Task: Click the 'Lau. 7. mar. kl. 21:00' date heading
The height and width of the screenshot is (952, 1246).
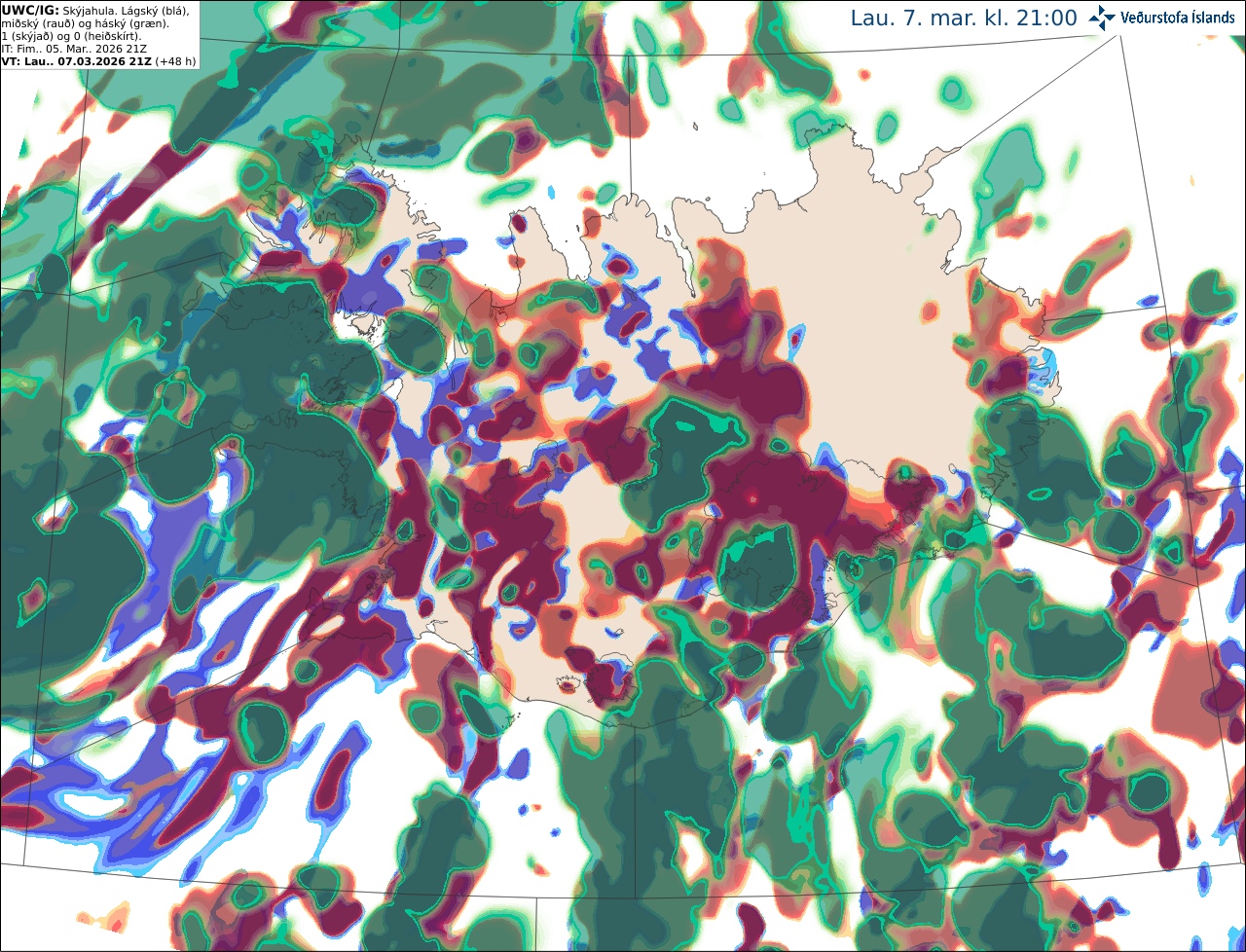Action: [964, 18]
